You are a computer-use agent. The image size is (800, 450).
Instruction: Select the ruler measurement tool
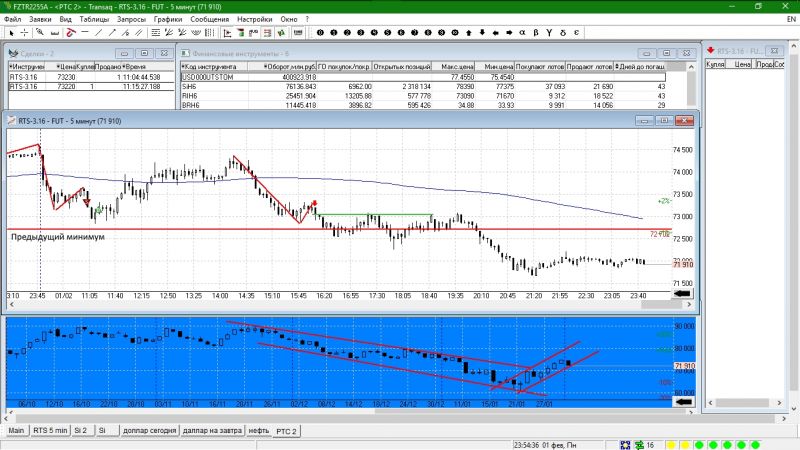click(x=55, y=33)
